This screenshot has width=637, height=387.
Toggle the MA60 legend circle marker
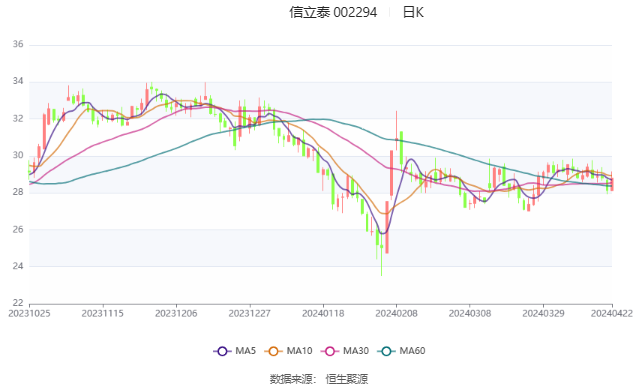386,351
